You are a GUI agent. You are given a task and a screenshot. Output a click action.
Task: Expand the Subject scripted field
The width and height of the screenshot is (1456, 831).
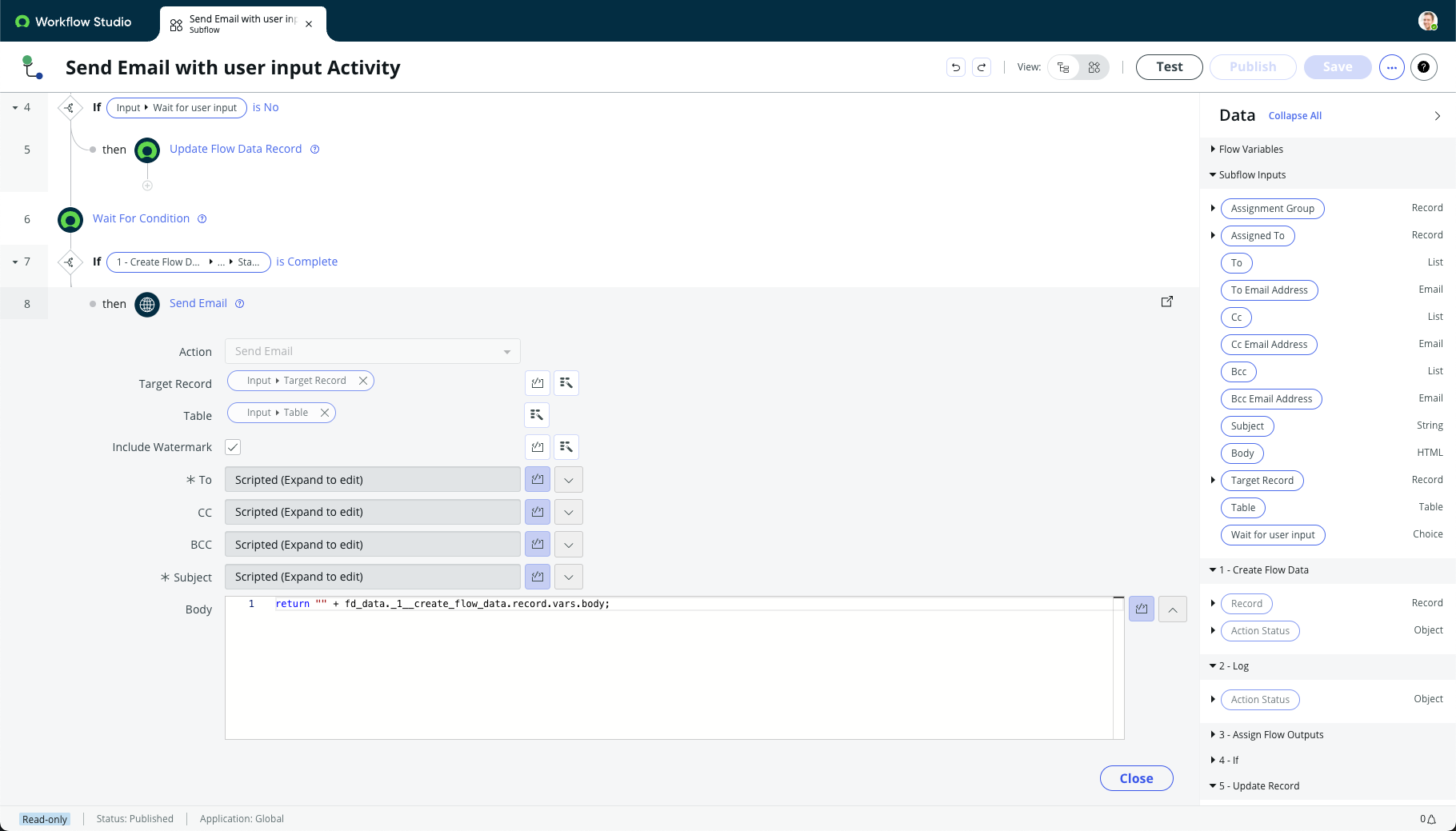coord(569,577)
